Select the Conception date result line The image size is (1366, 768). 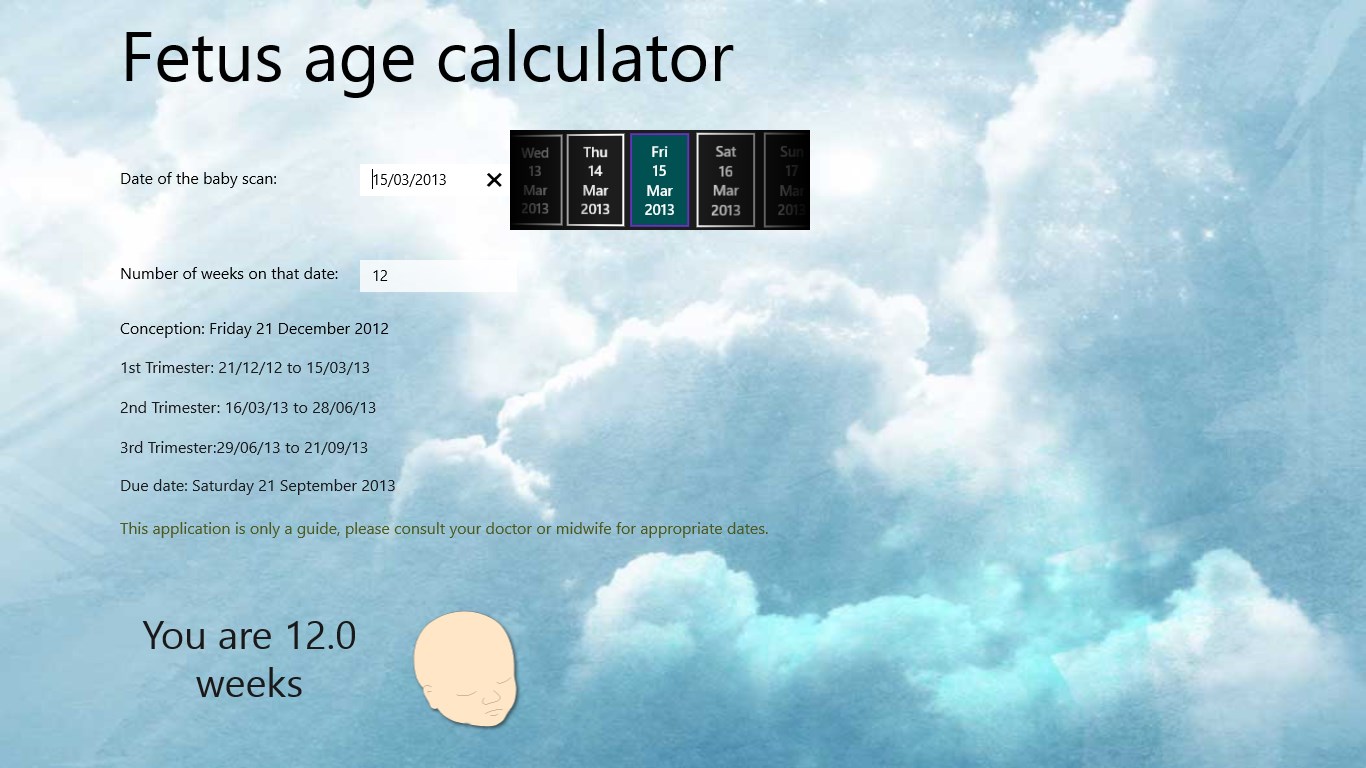(x=254, y=329)
